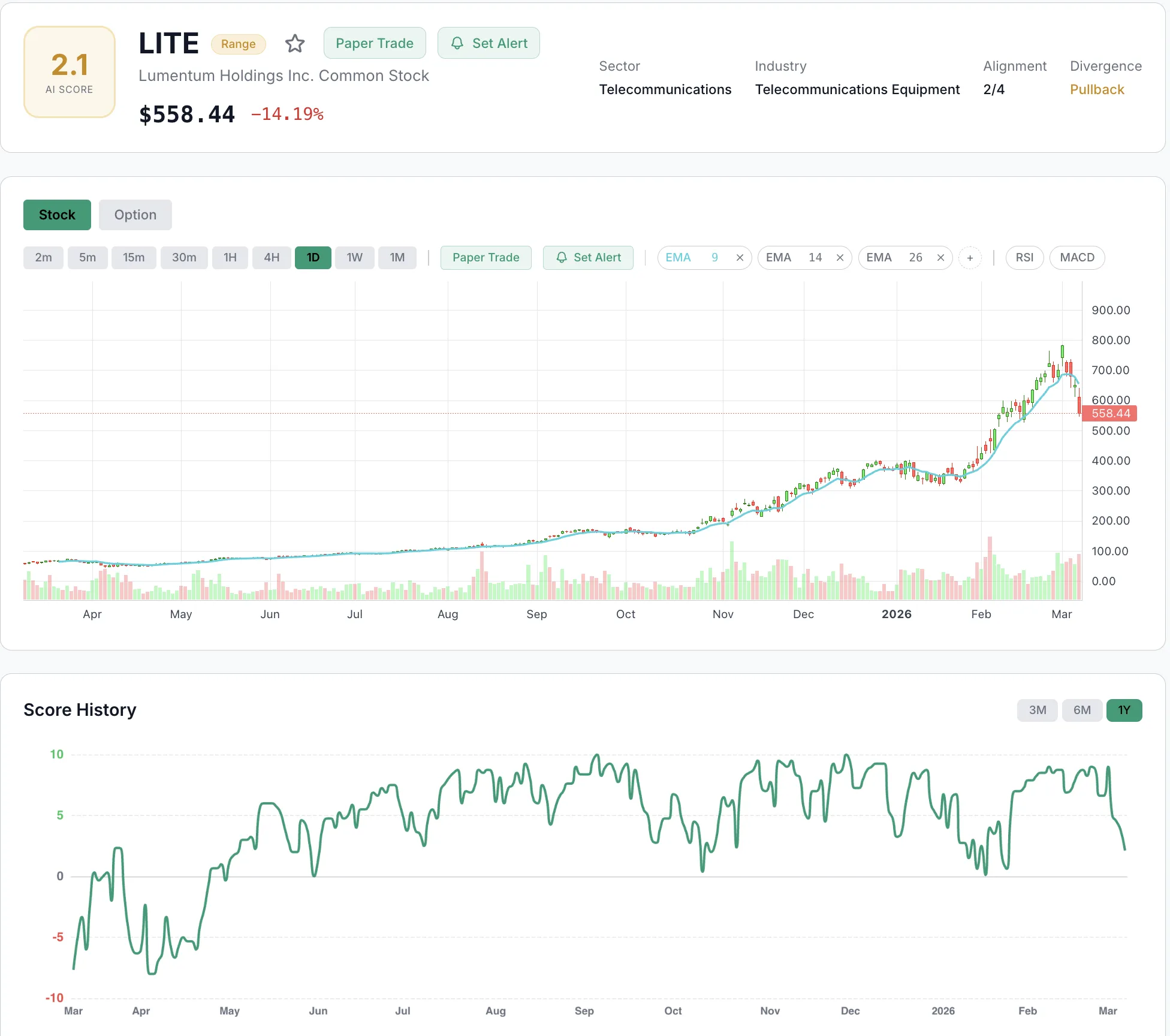Remove the EMA 9 indicator
Viewport: 1170px width, 1036px height.
pos(740,258)
